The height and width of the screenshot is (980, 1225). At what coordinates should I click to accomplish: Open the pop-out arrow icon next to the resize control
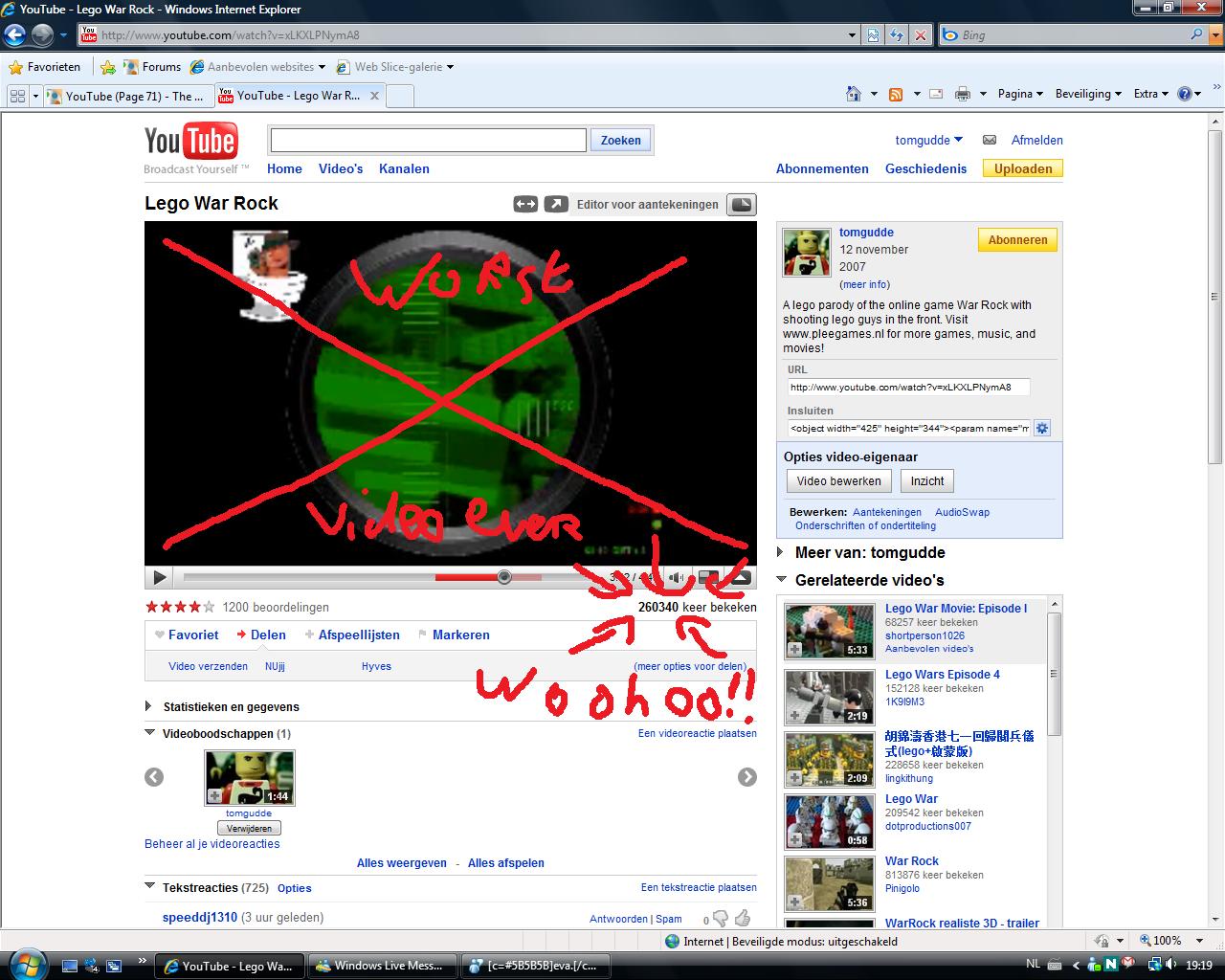pos(556,204)
